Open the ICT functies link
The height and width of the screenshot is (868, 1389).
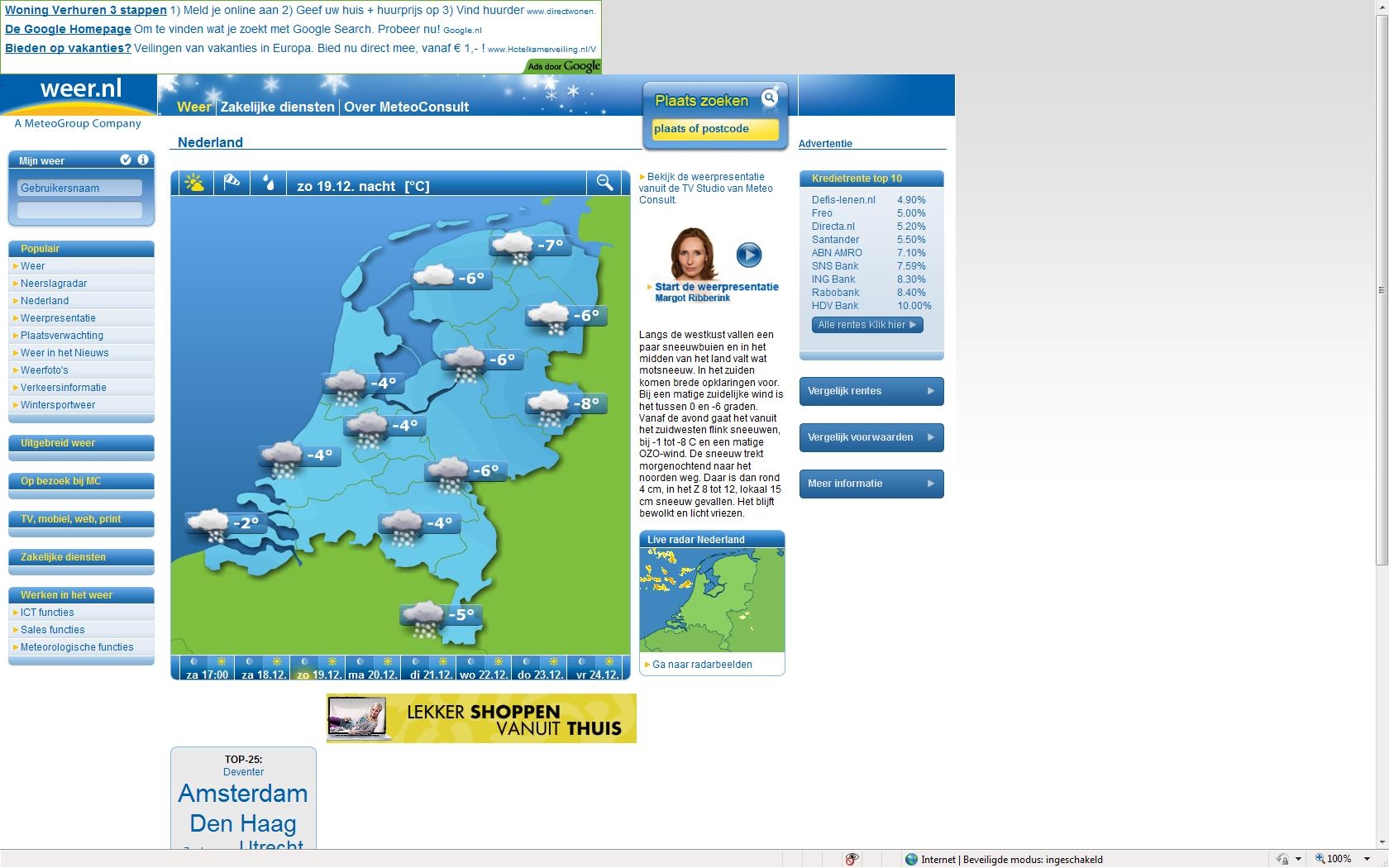(x=47, y=613)
